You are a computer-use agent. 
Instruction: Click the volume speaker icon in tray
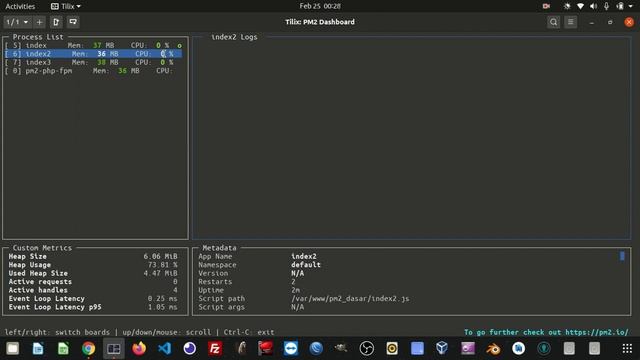(x=593, y=6)
